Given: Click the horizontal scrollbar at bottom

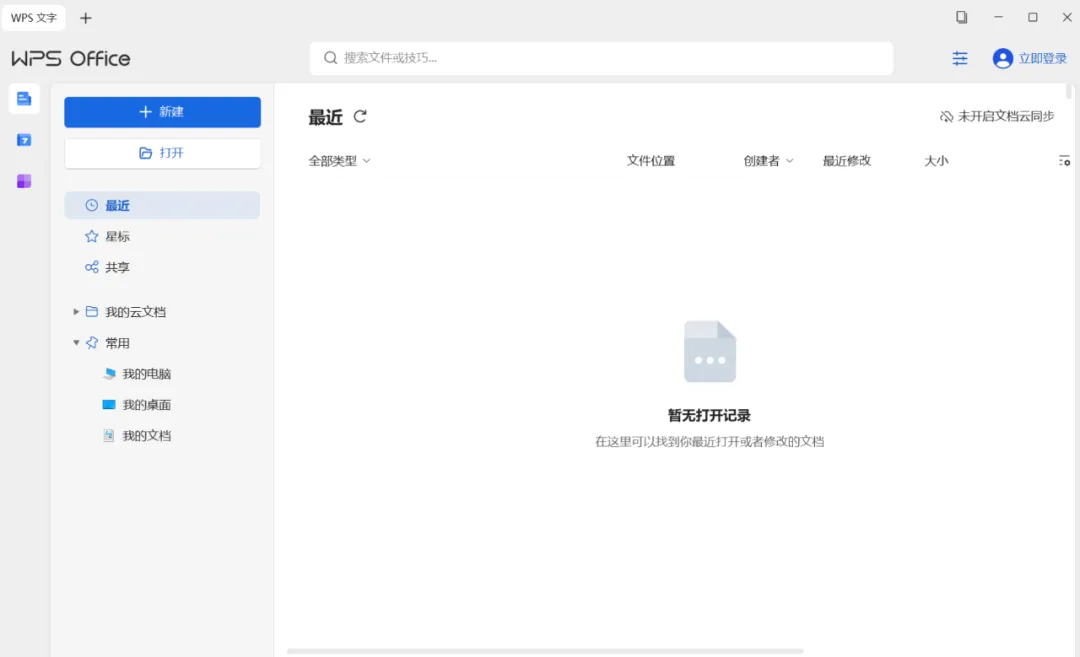Looking at the screenshot, I should [545, 651].
